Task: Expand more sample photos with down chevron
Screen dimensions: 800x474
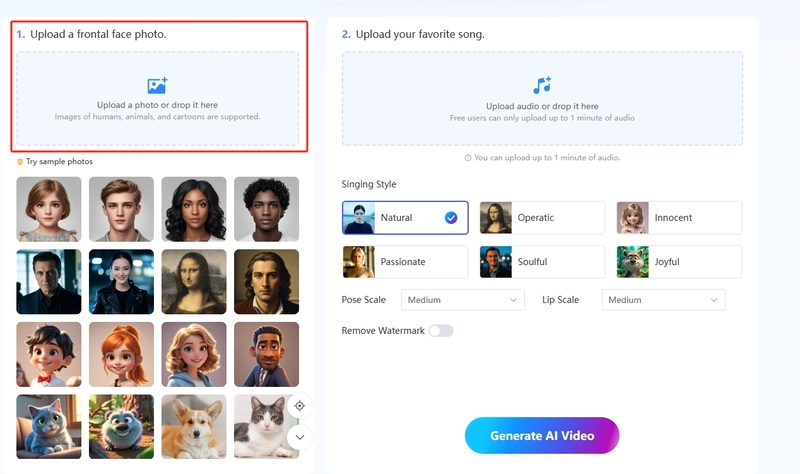Action: coord(299,437)
